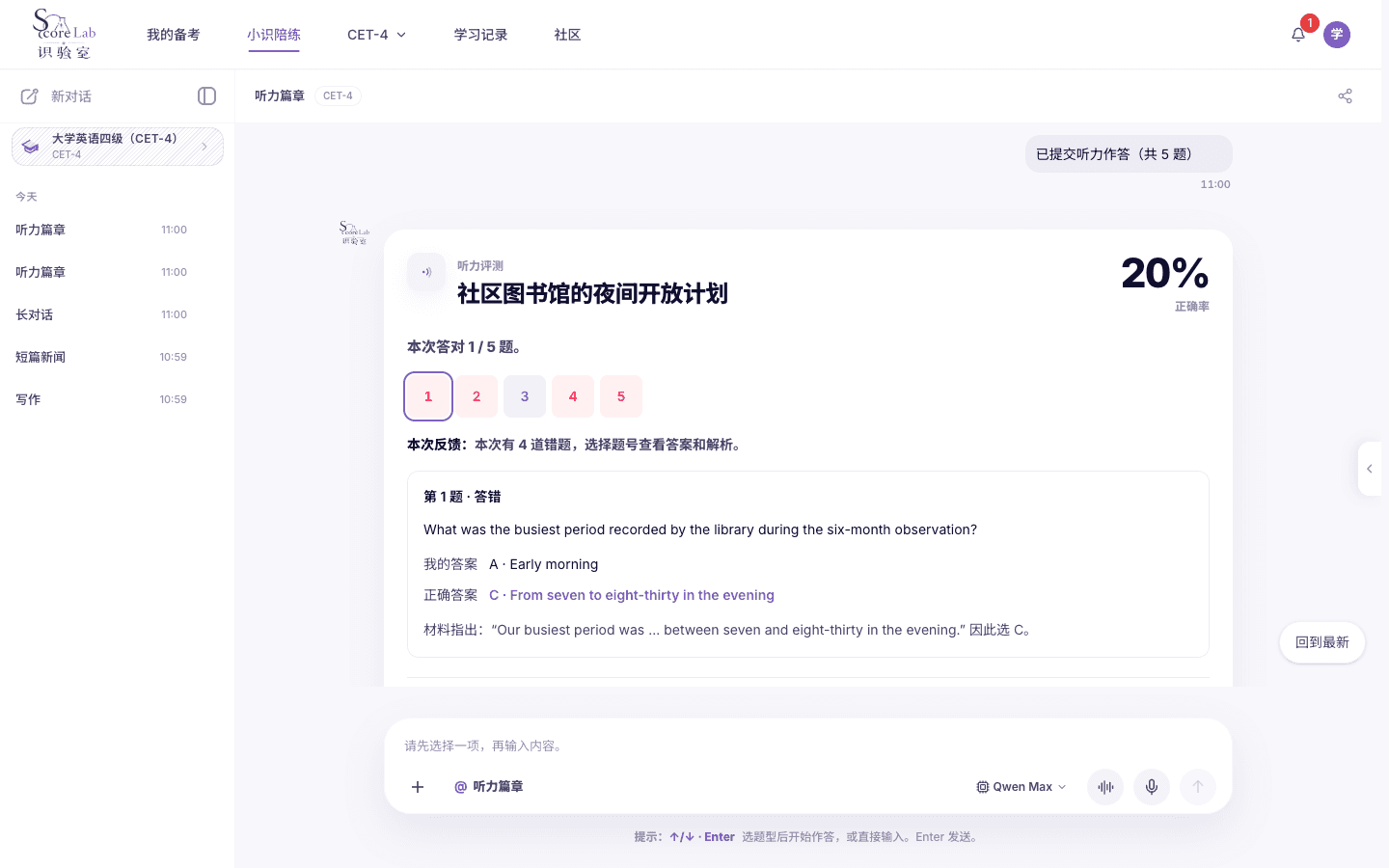This screenshot has height=868, width=1389.
Task: Open the user avatar menu
Action: [1337, 35]
